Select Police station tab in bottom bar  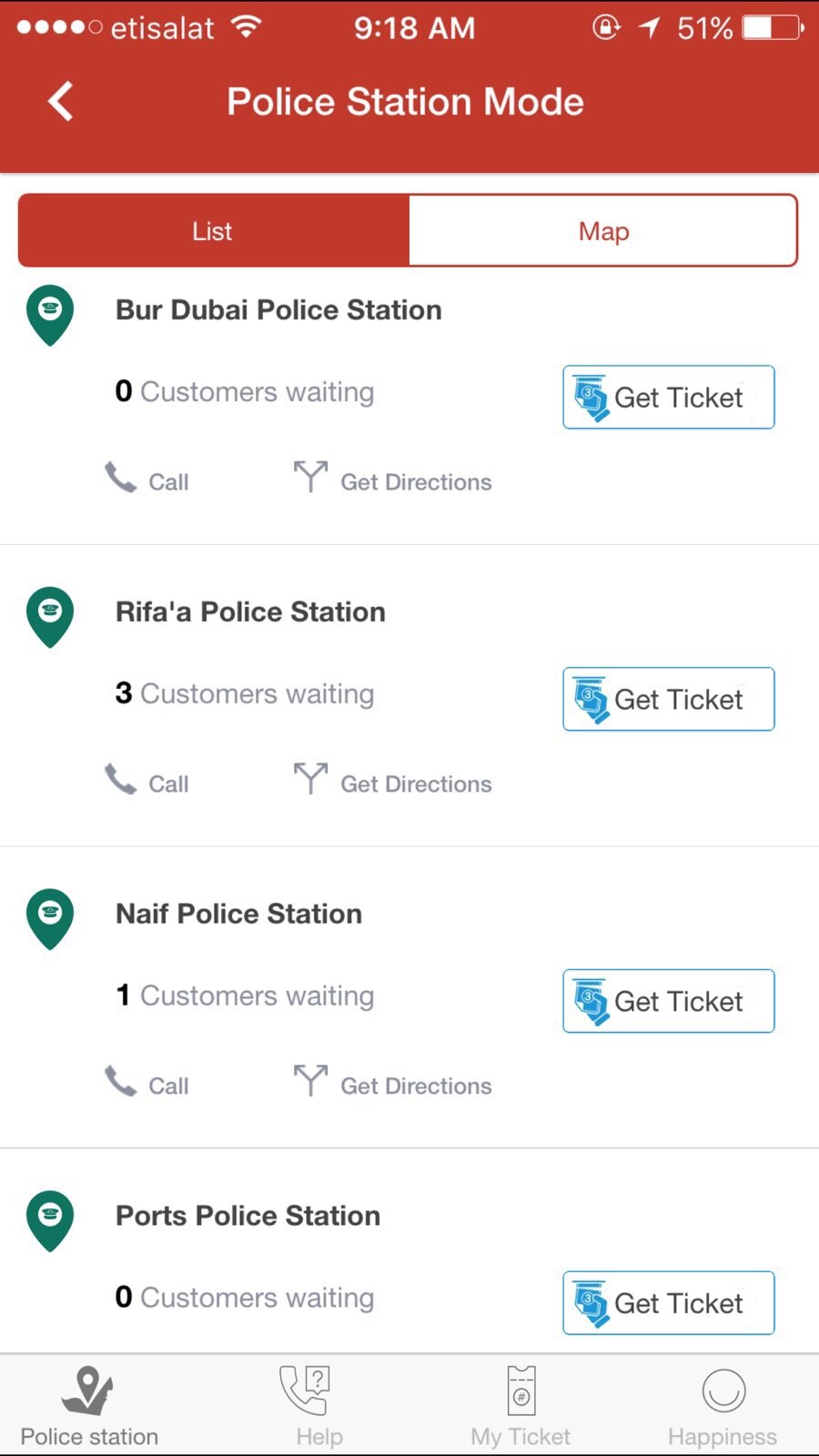[x=89, y=1406]
